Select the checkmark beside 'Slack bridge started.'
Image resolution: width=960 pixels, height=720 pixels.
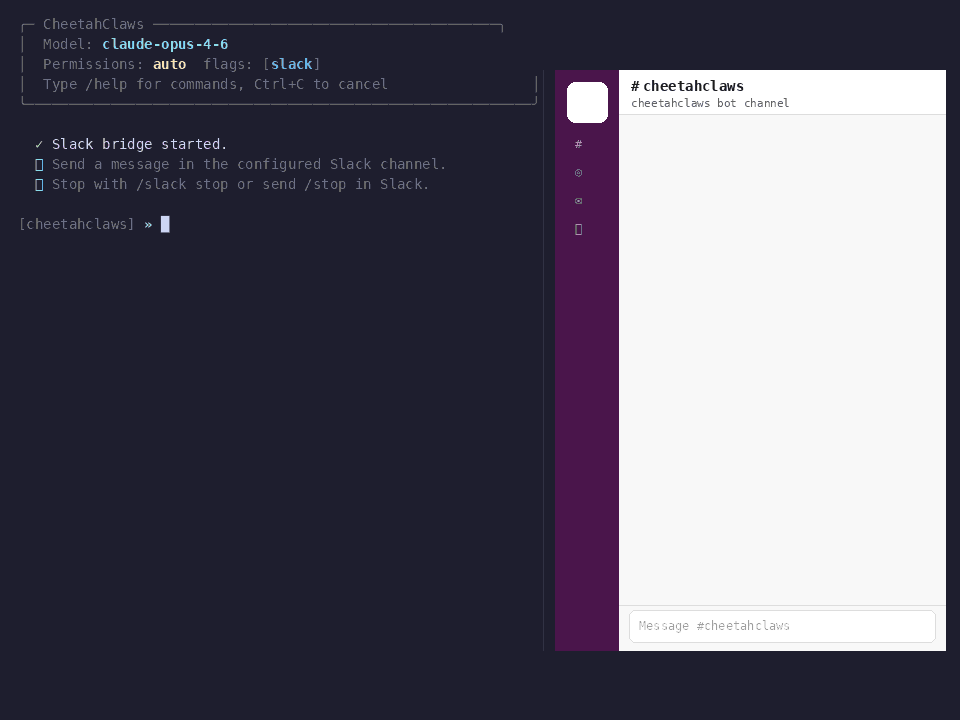(39, 144)
